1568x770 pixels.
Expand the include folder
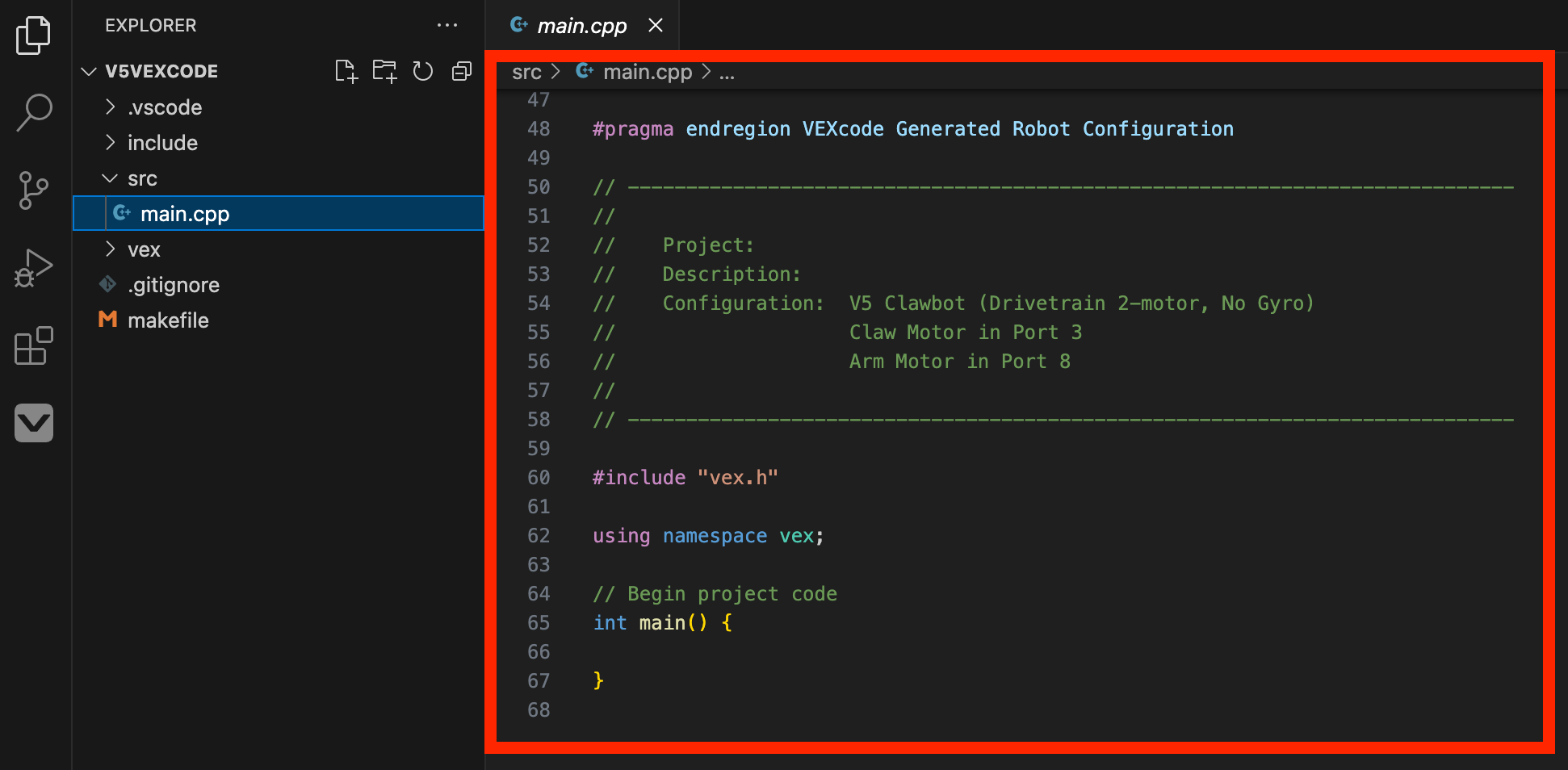coord(111,142)
